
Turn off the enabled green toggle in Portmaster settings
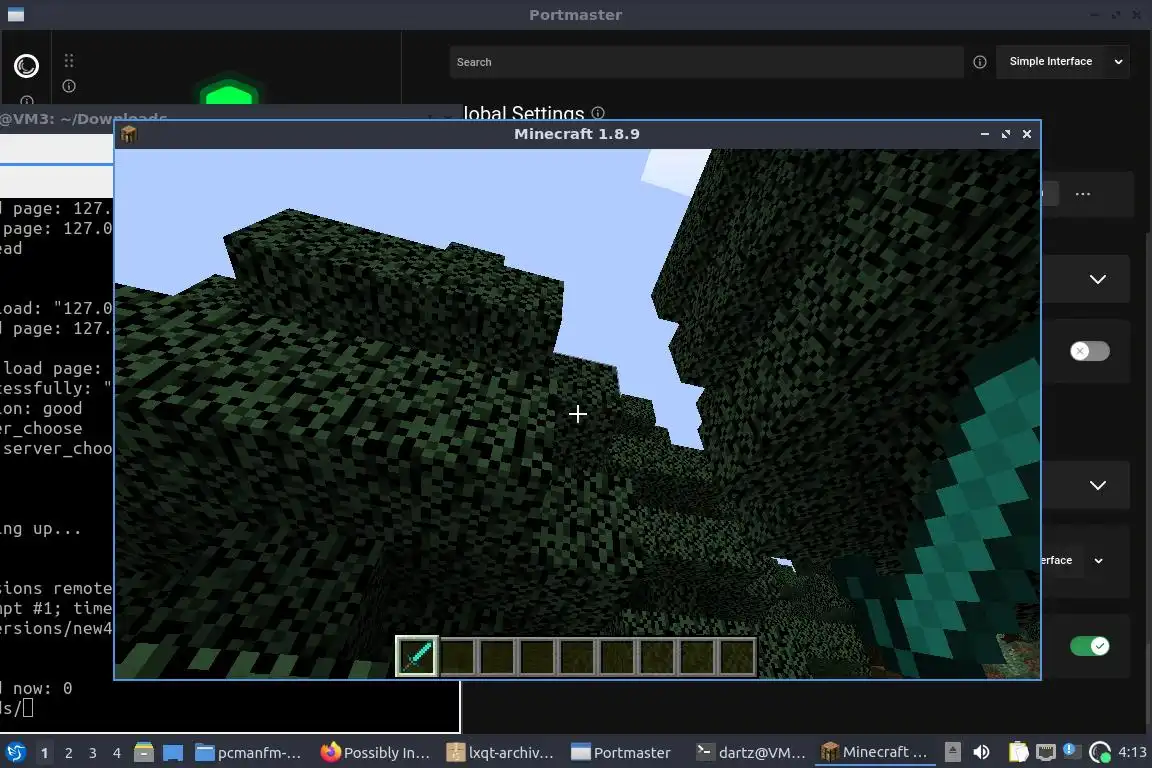1090,646
